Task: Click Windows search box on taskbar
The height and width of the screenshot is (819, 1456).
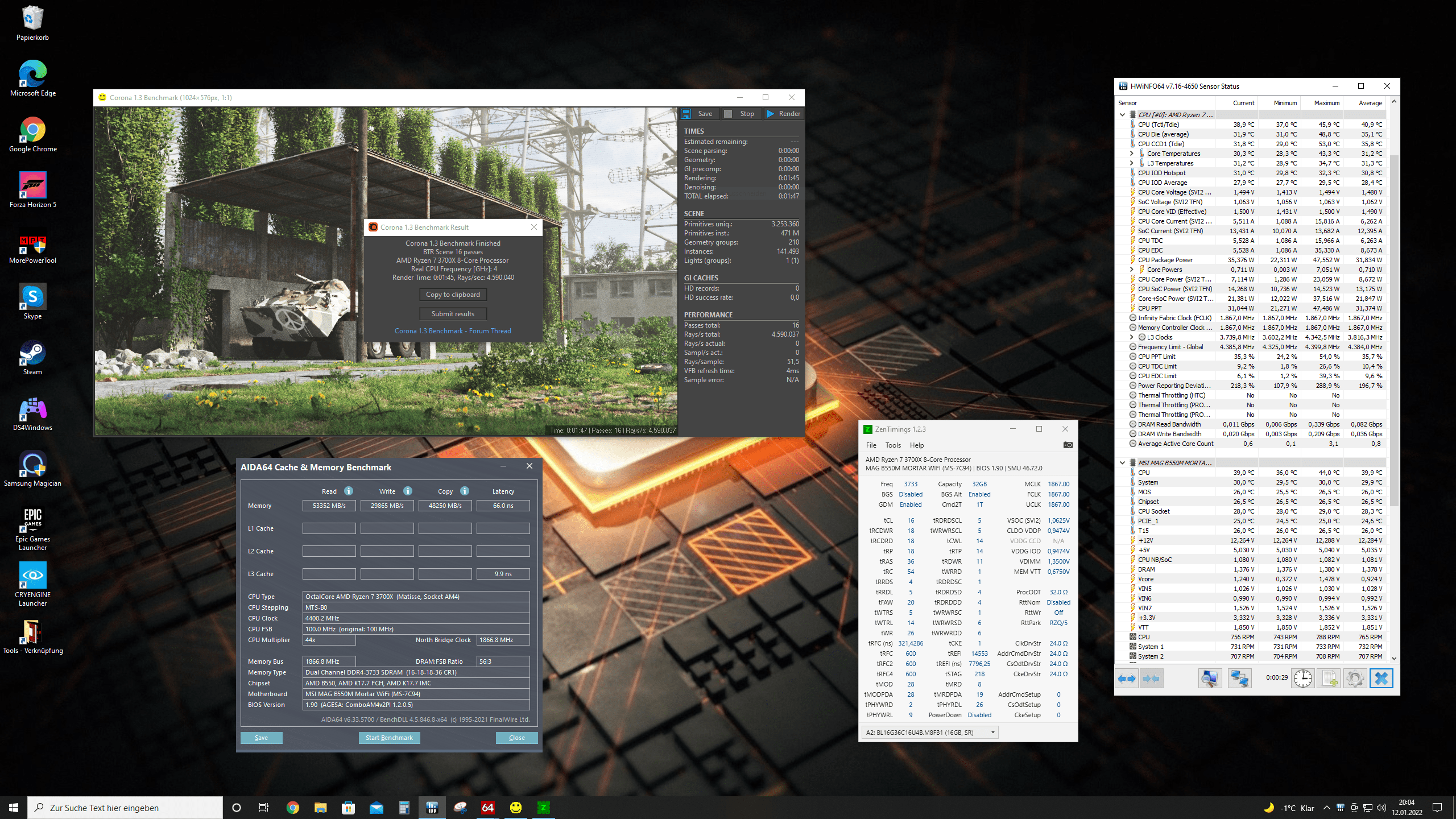Action: coord(125,808)
